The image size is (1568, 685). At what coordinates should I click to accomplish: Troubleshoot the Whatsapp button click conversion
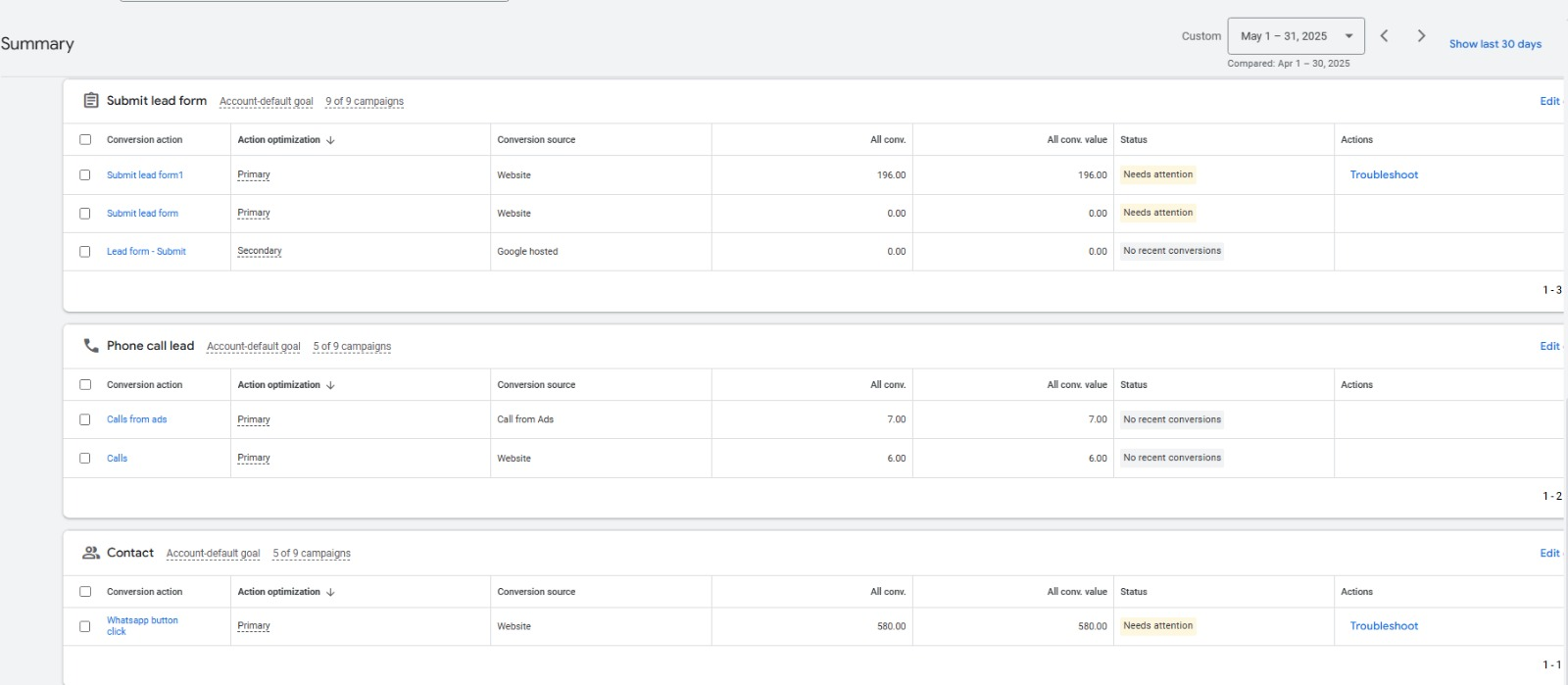click(x=1383, y=626)
